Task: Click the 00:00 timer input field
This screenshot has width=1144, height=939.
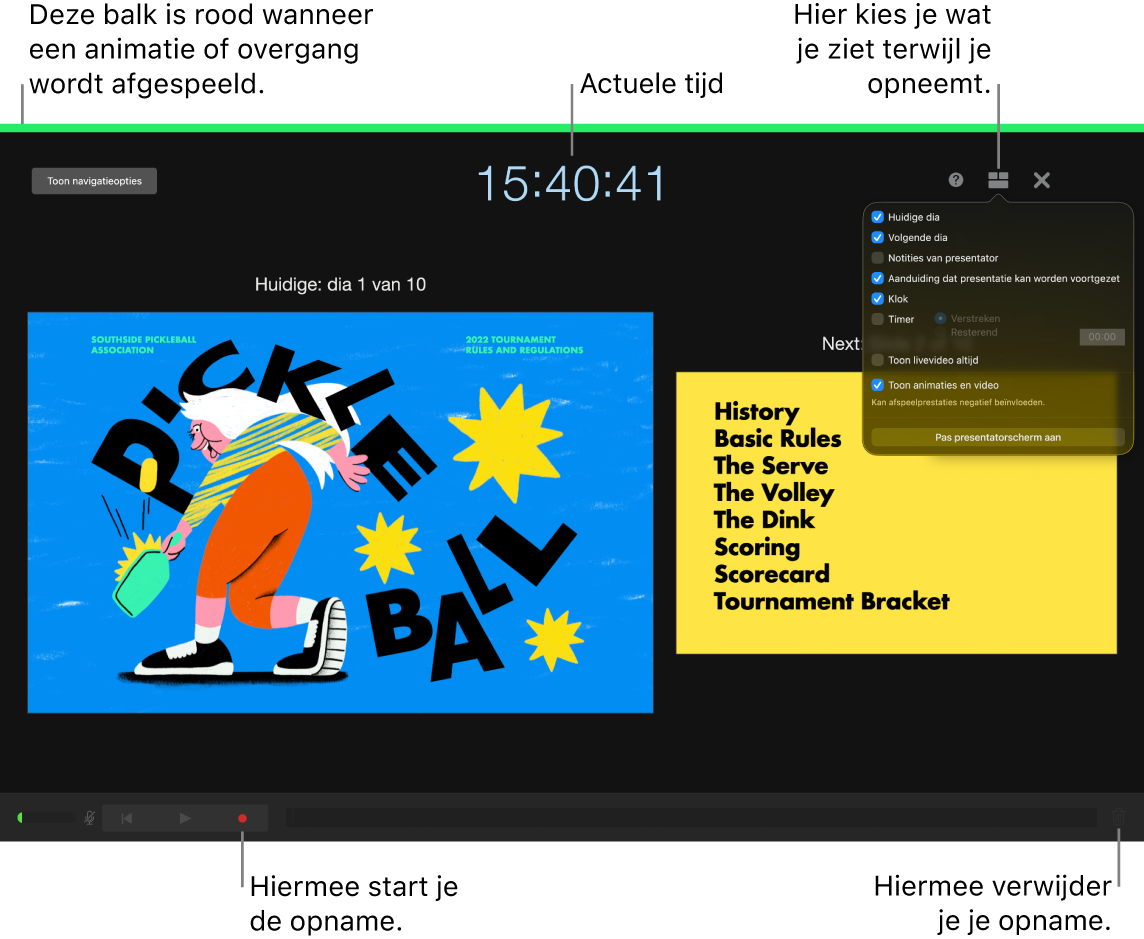Action: 1102,336
